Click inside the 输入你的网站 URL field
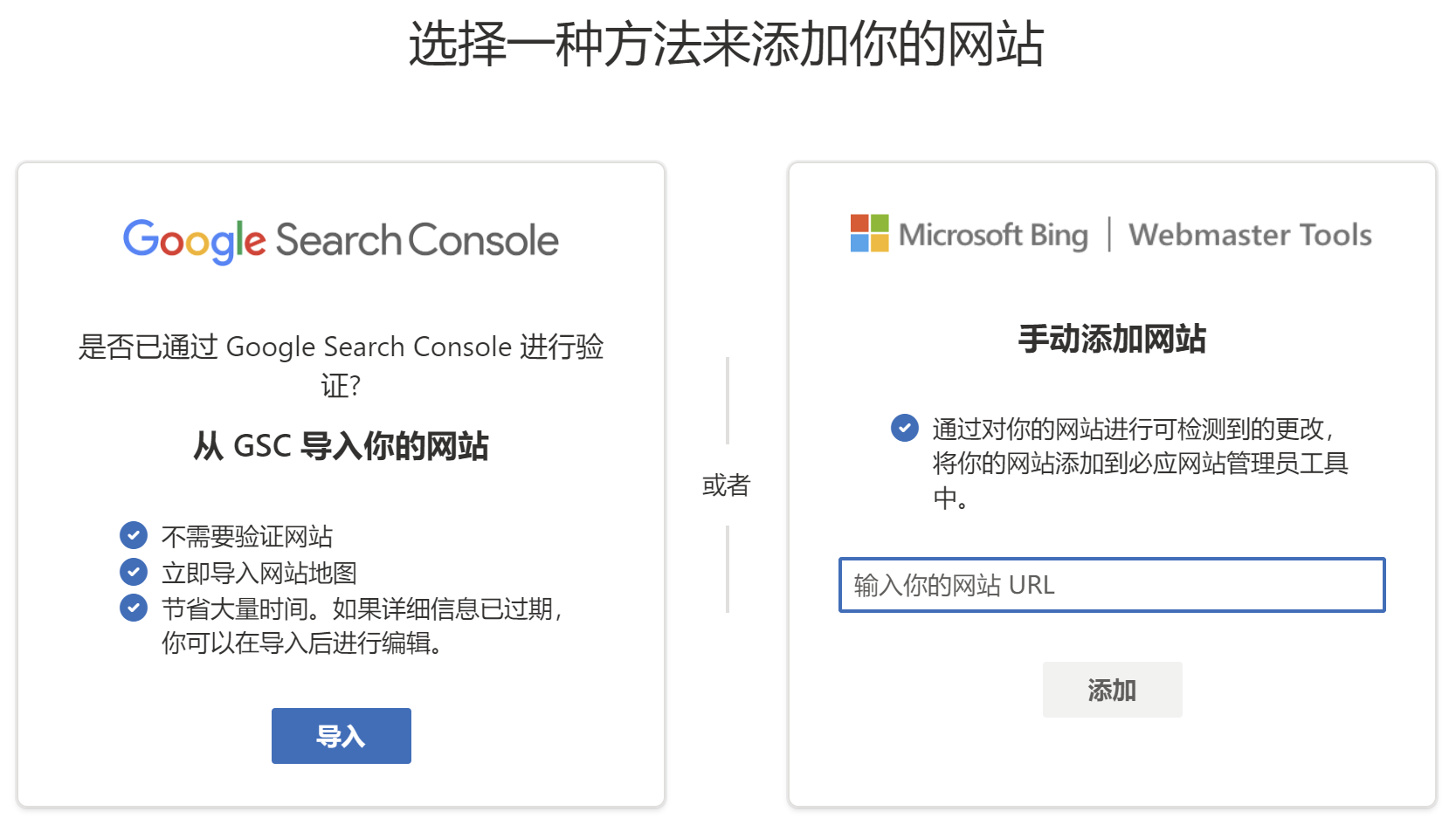1456x825 pixels. [x=1111, y=586]
